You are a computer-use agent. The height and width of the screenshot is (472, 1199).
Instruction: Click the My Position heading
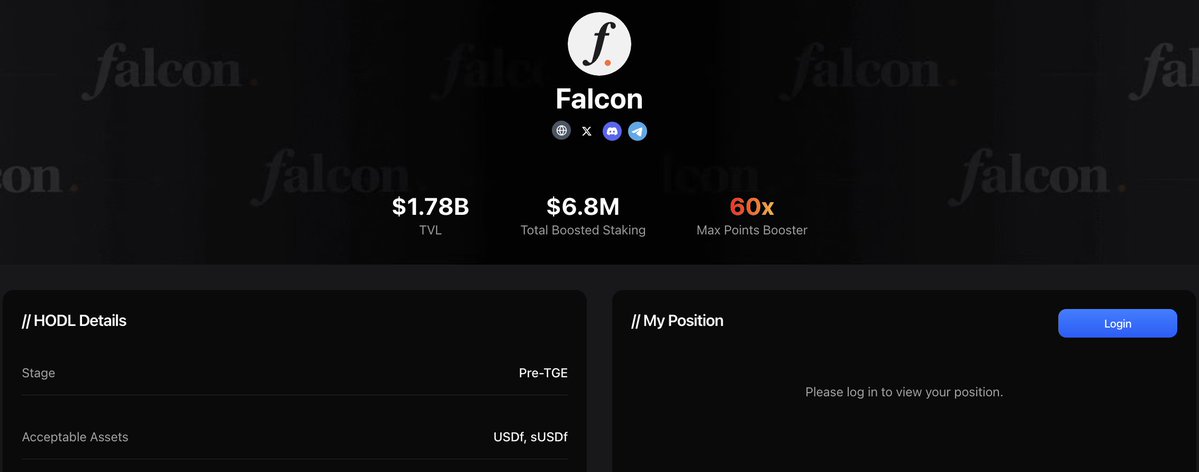[x=677, y=321]
